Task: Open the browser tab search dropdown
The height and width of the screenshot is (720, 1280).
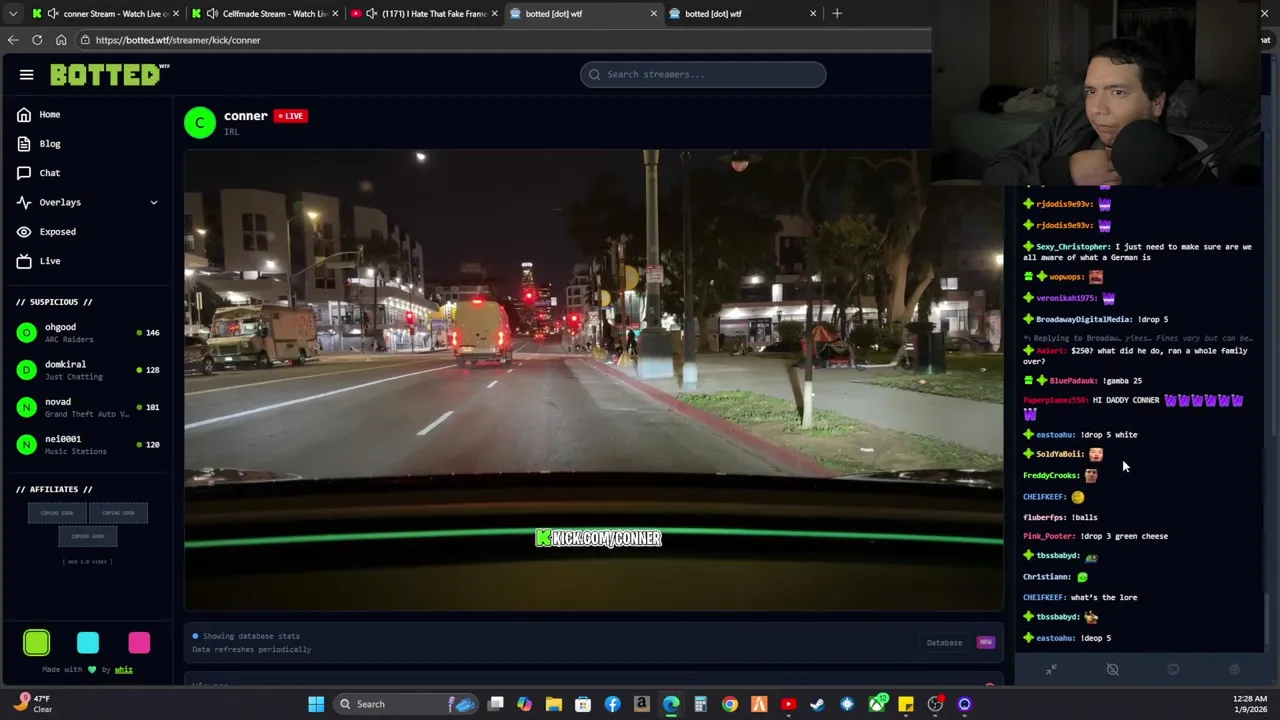Action: point(13,13)
